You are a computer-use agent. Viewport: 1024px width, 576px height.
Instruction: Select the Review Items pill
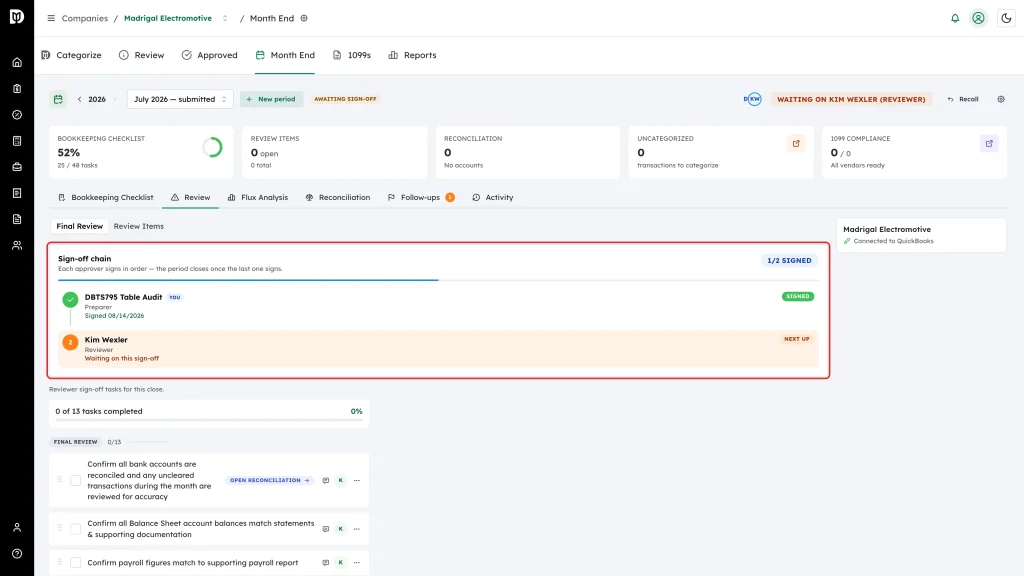pyautogui.click(x=138, y=227)
